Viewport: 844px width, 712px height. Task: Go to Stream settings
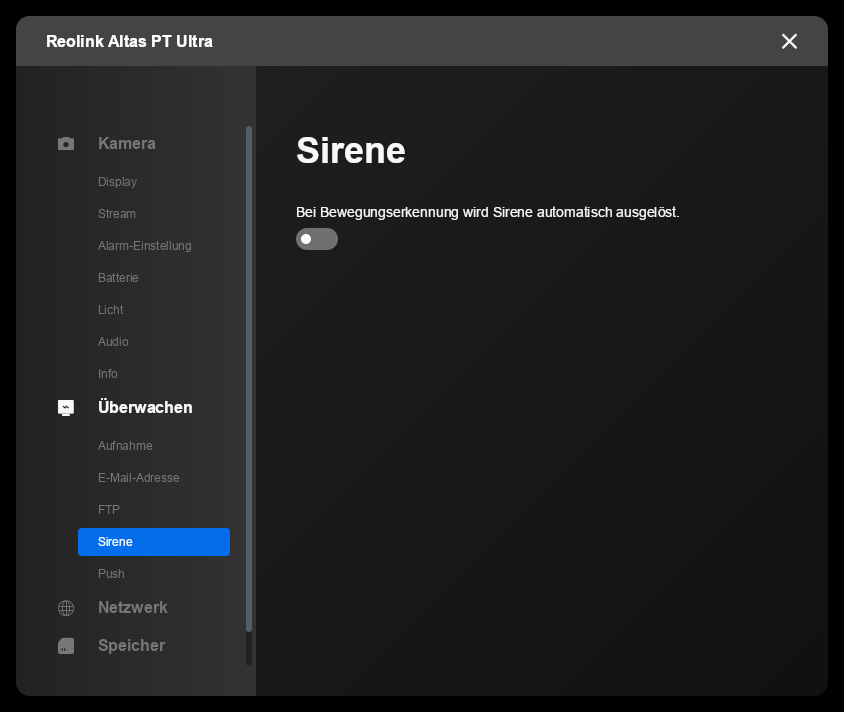click(x=117, y=214)
